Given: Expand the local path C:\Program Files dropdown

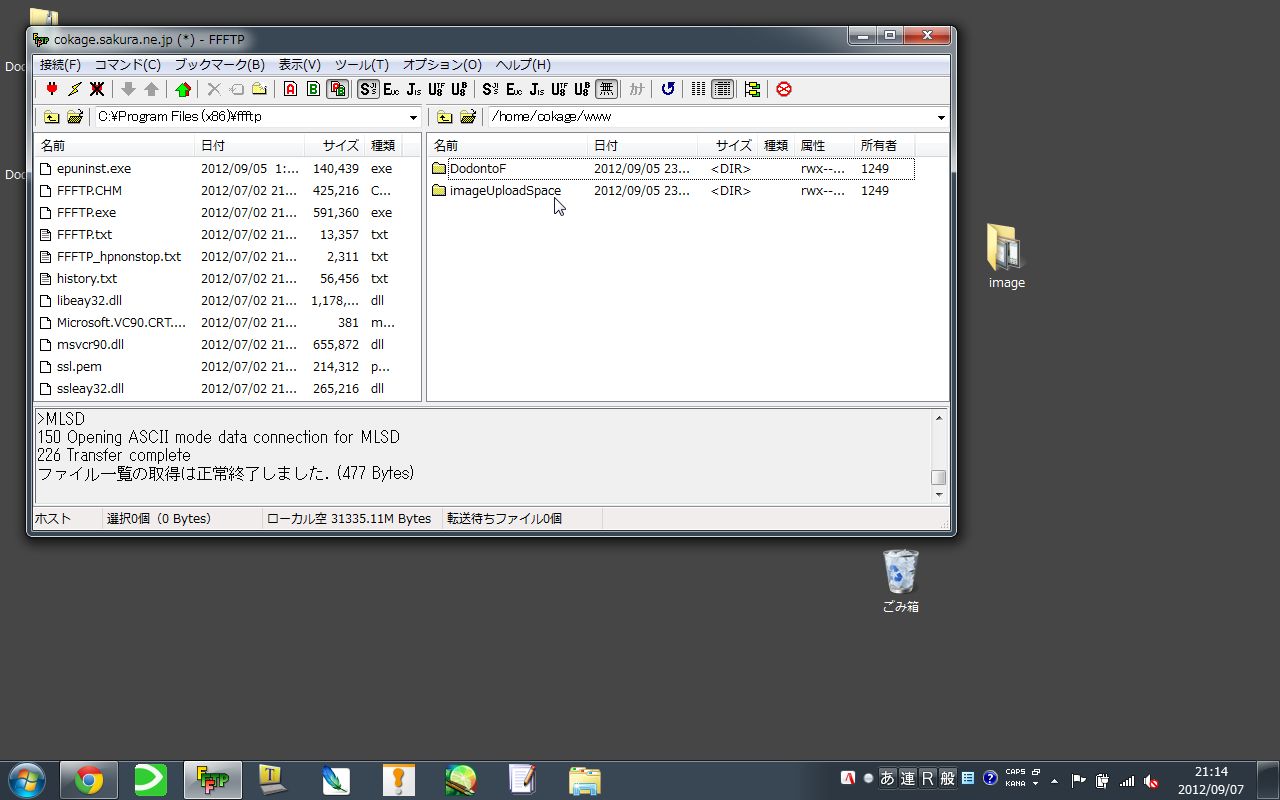Looking at the screenshot, I should (x=413, y=118).
